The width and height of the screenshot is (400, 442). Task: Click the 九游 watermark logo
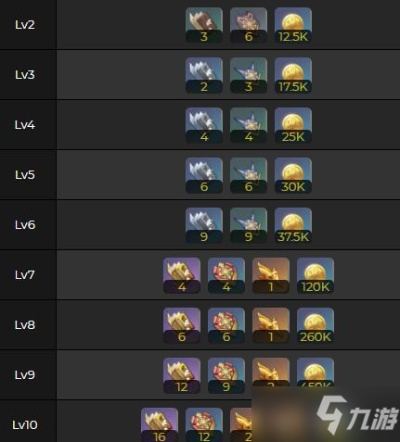point(357,415)
